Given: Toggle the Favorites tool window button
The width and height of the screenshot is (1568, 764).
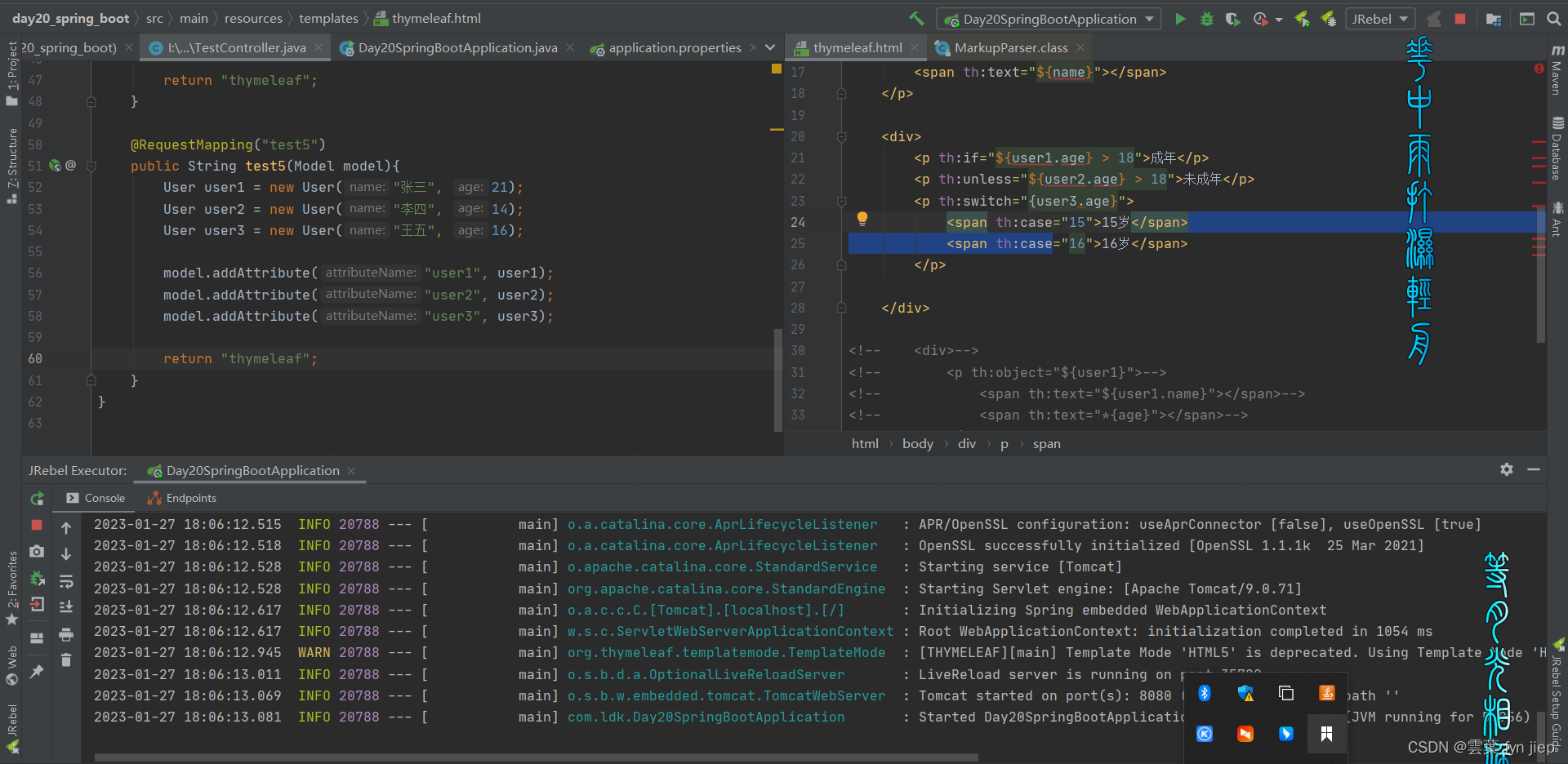Looking at the screenshot, I should click(11, 588).
